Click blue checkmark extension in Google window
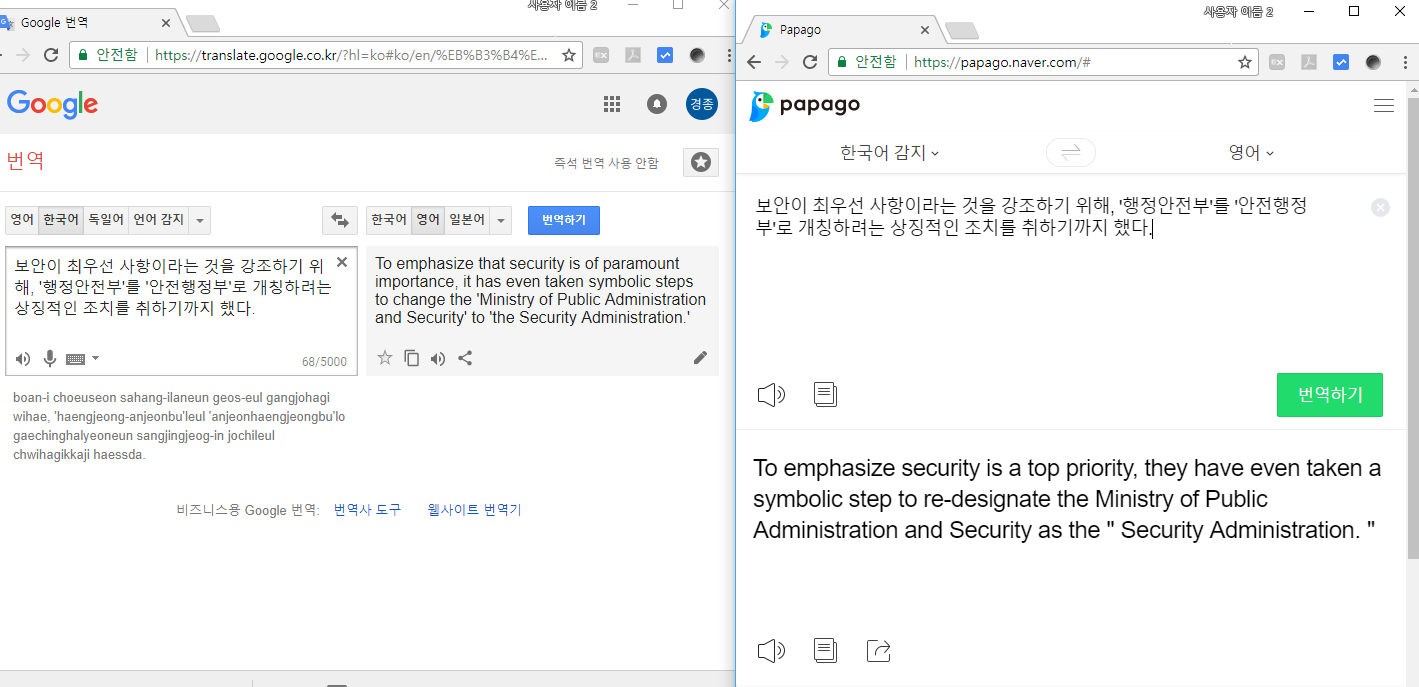Screen dimensions: 1419x687 [x=665, y=56]
